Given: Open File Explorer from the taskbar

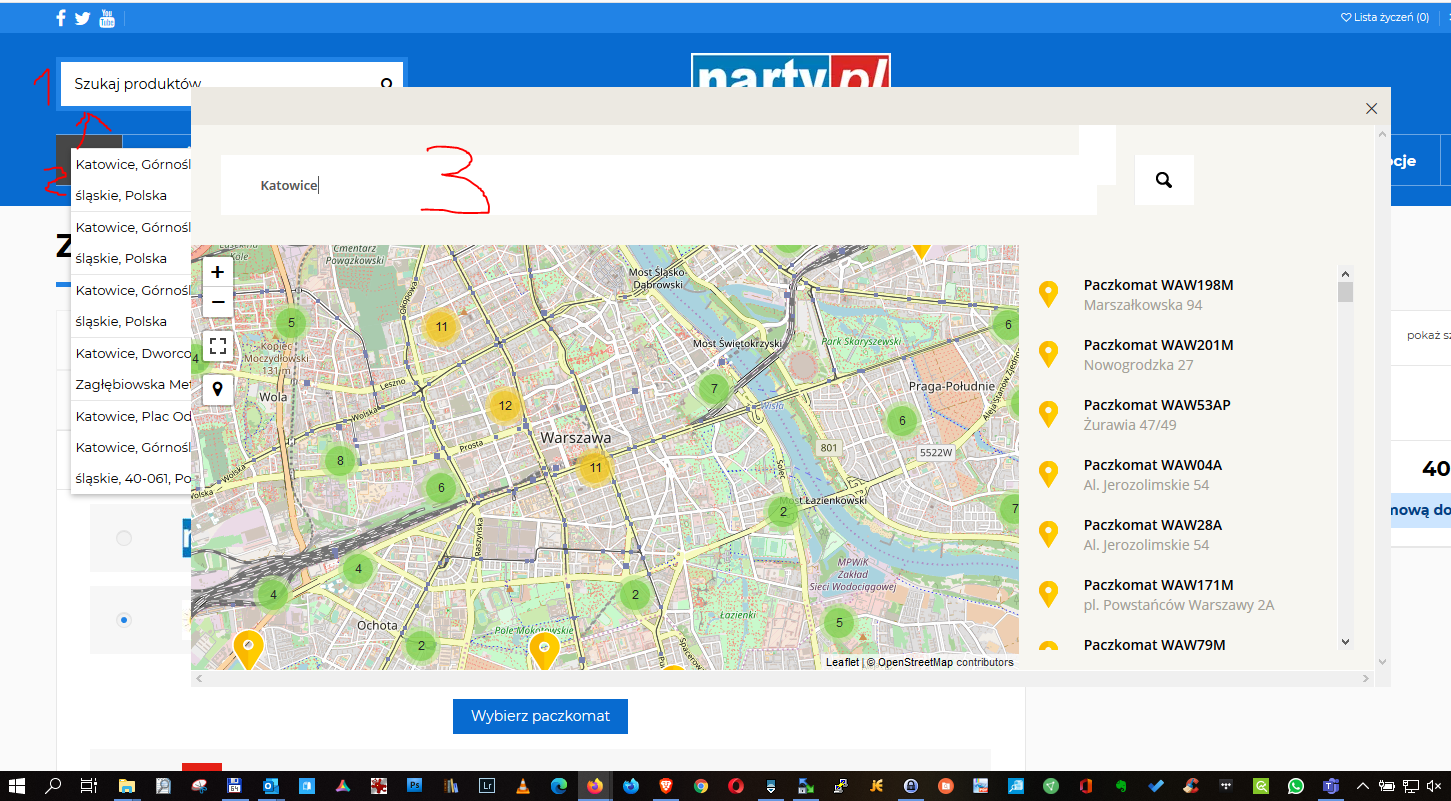Looking at the screenshot, I should [x=126, y=786].
